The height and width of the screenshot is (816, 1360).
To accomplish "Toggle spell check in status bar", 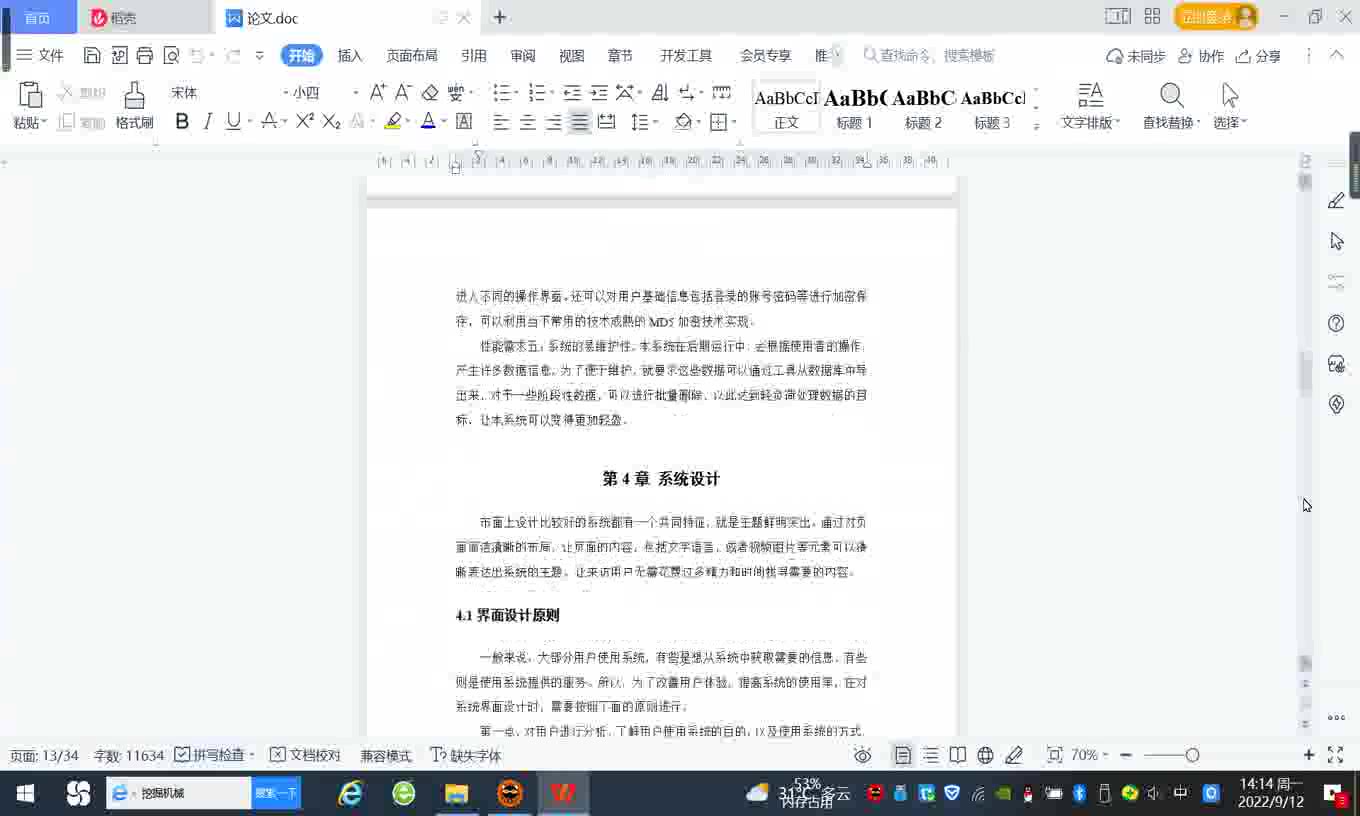I will pyautogui.click(x=214, y=755).
